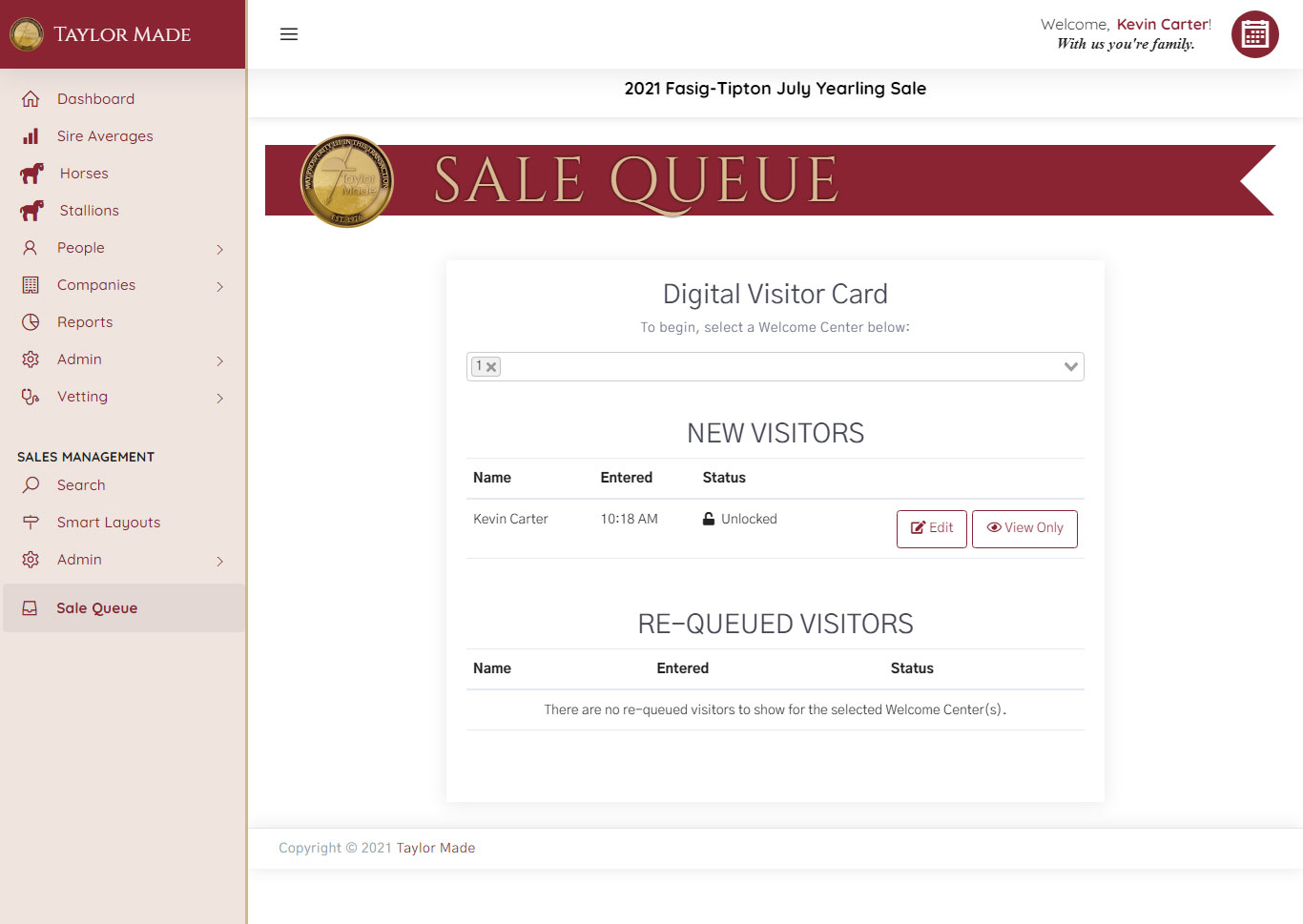Click View Only for Kevin Carter
Viewport: 1303px width, 924px height.
[1024, 528]
